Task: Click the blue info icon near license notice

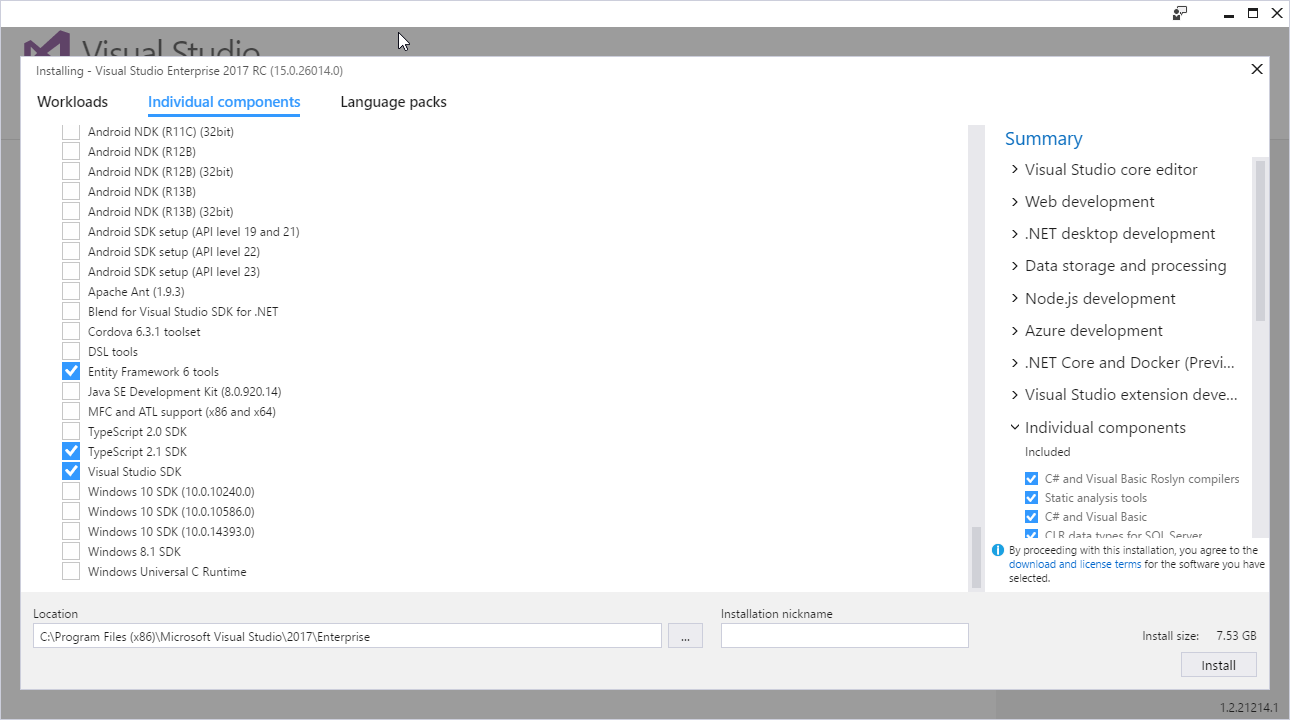Action: pyautogui.click(x=997, y=550)
